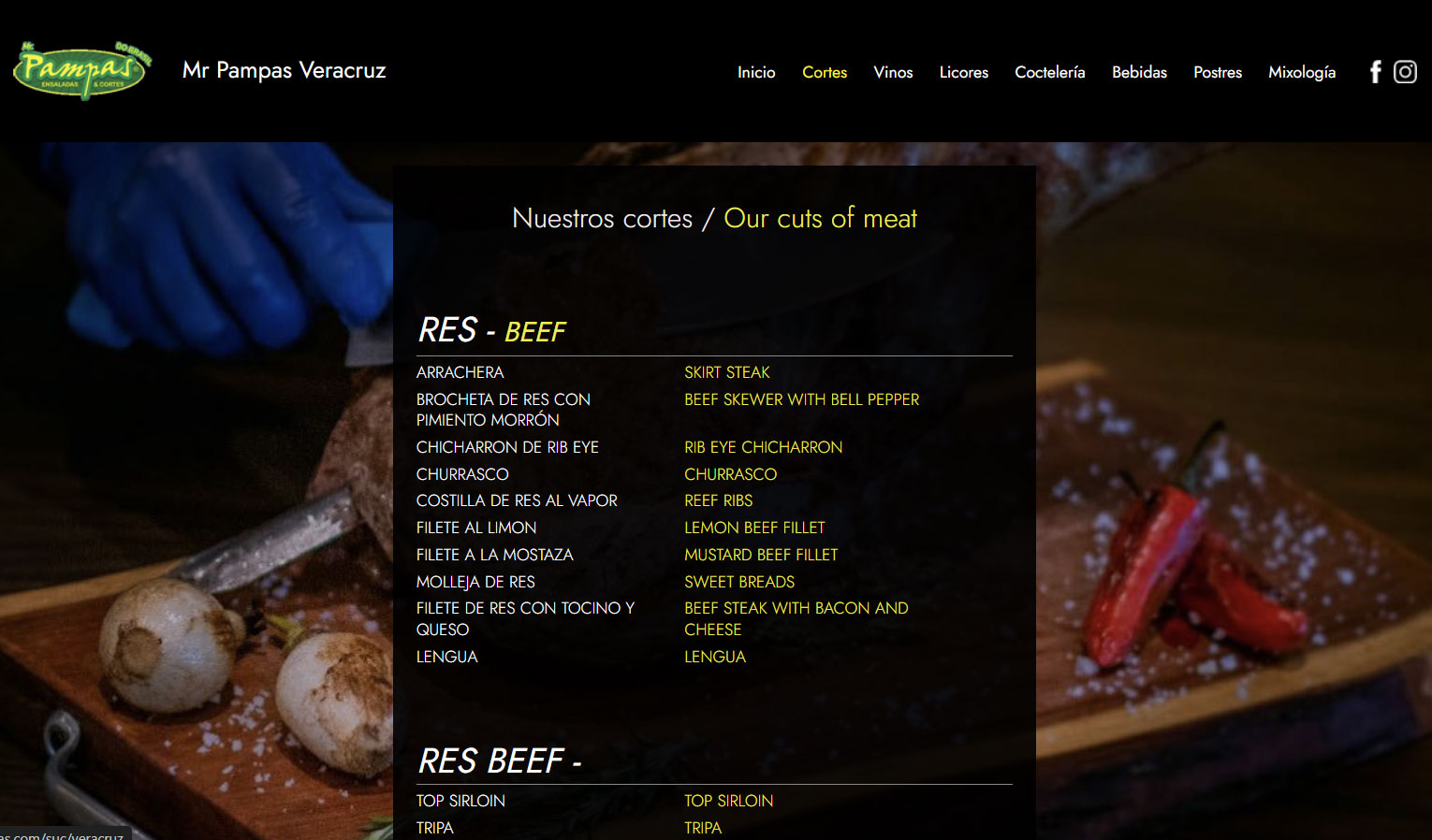This screenshot has width=1432, height=840.
Task: Click the RES - BEEF section heading
Action: coord(492,331)
